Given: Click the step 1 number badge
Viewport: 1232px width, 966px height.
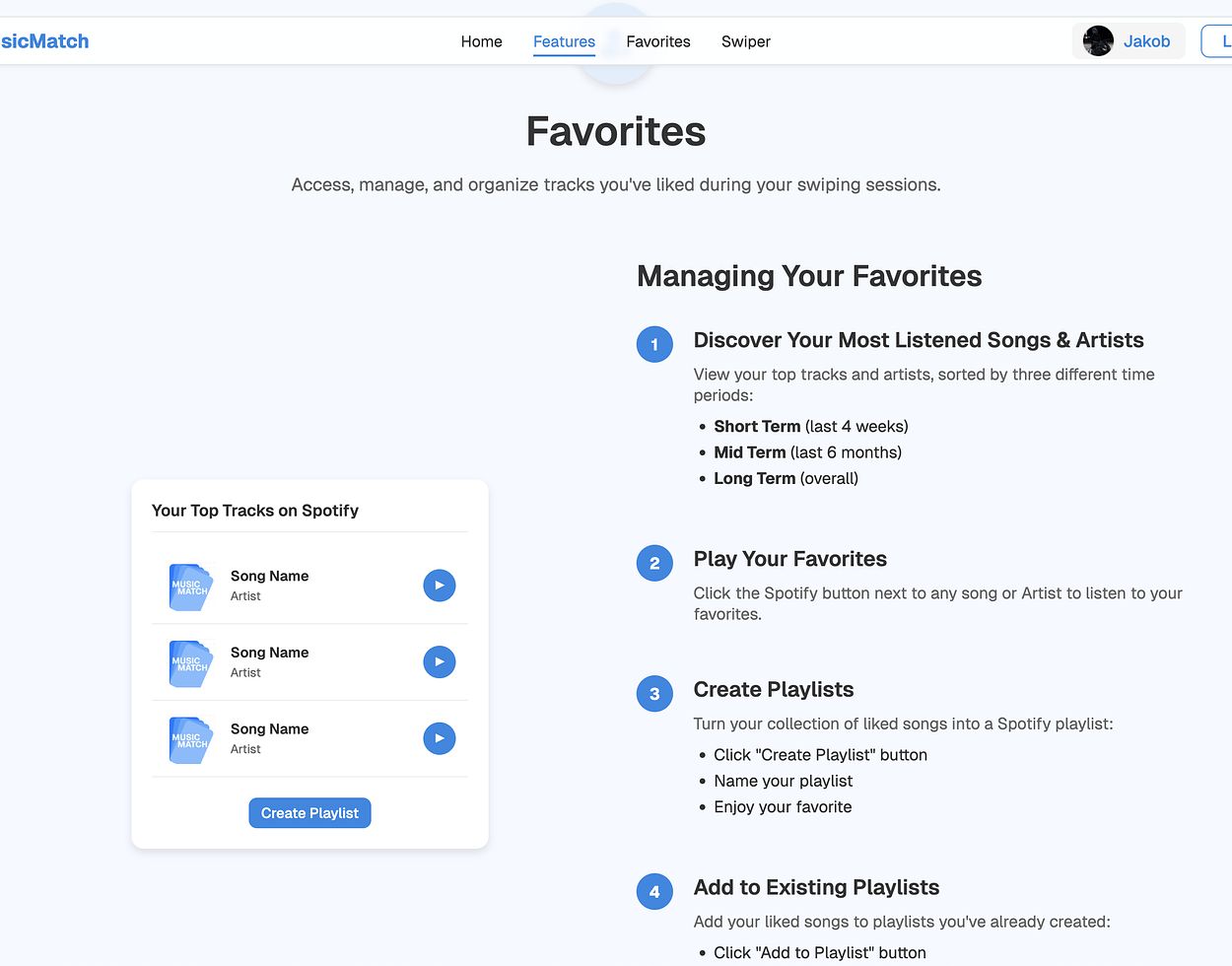Looking at the screenshot, I should [654, 344].
